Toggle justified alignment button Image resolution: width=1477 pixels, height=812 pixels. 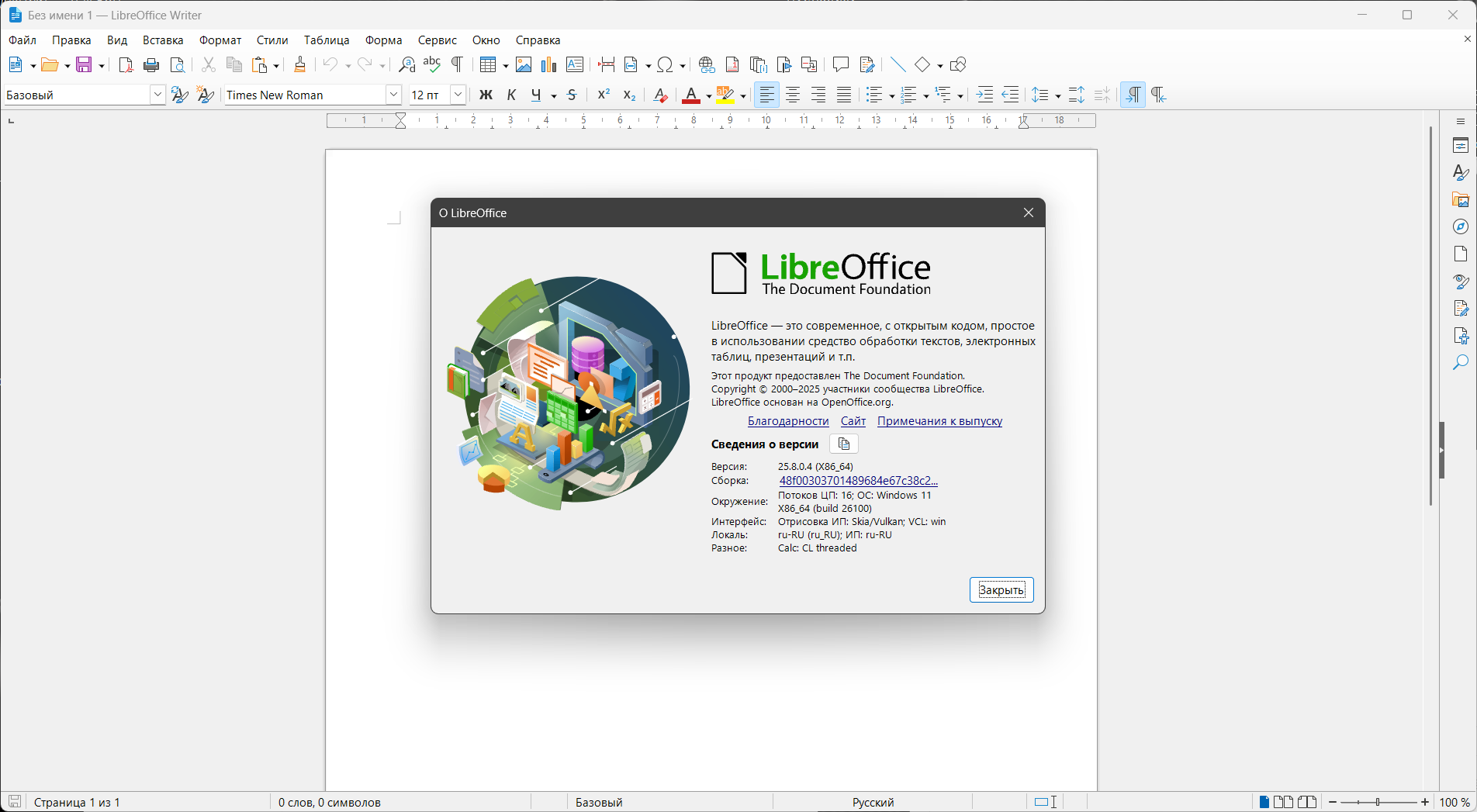[844, 95]
